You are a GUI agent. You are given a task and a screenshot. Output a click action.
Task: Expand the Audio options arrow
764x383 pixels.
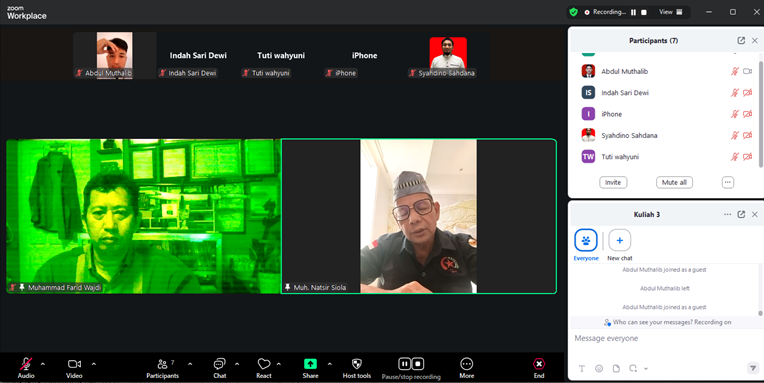pyautogui.click(x=42, y=364)
